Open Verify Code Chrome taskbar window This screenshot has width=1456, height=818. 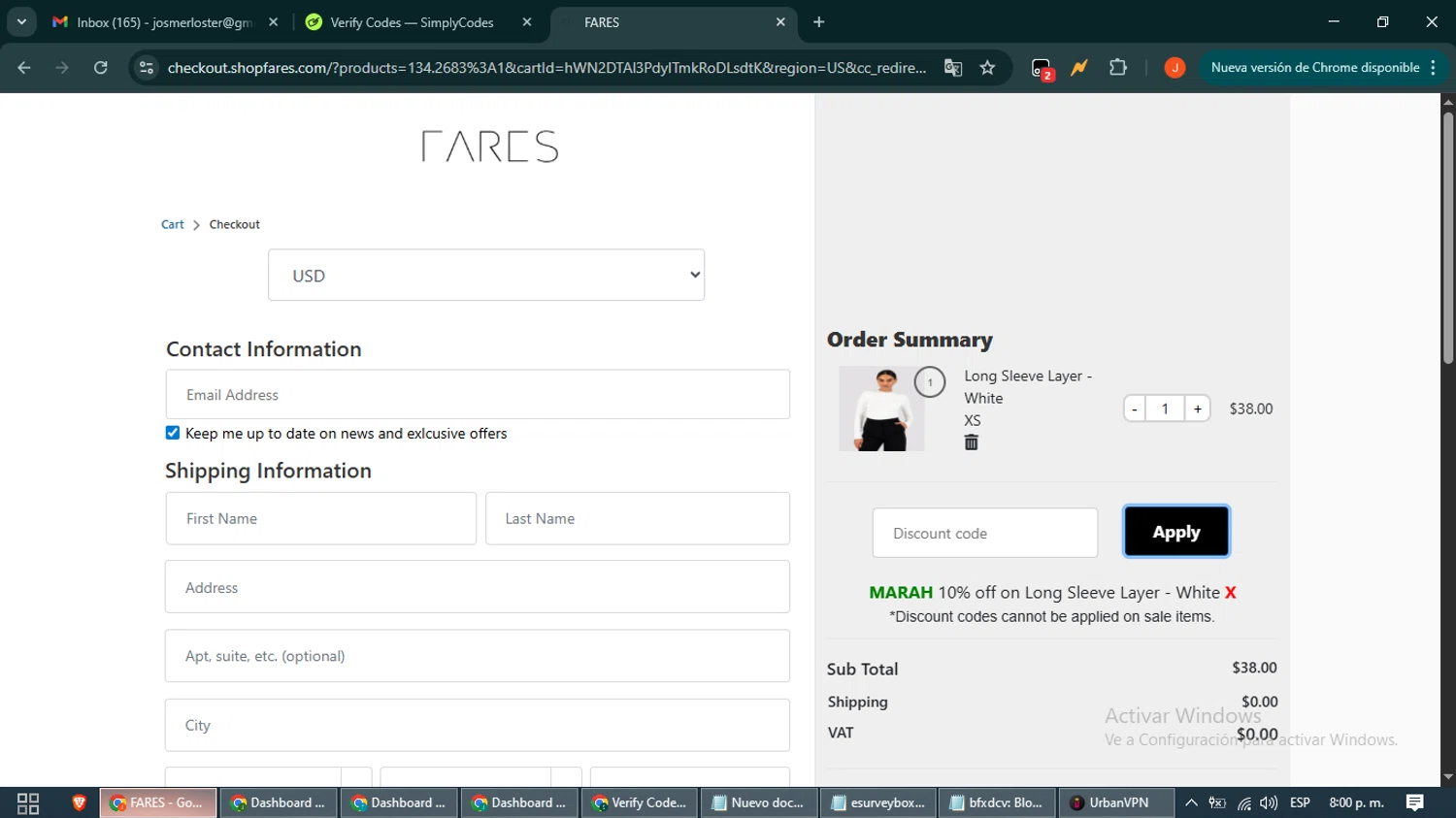click(639, 802)
